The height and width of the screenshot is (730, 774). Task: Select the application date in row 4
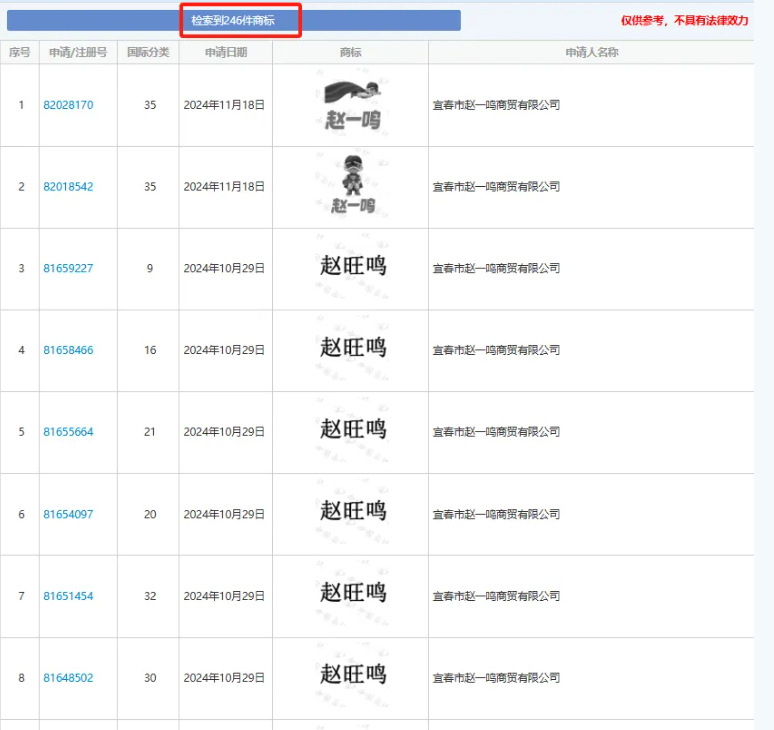point(224,350)
